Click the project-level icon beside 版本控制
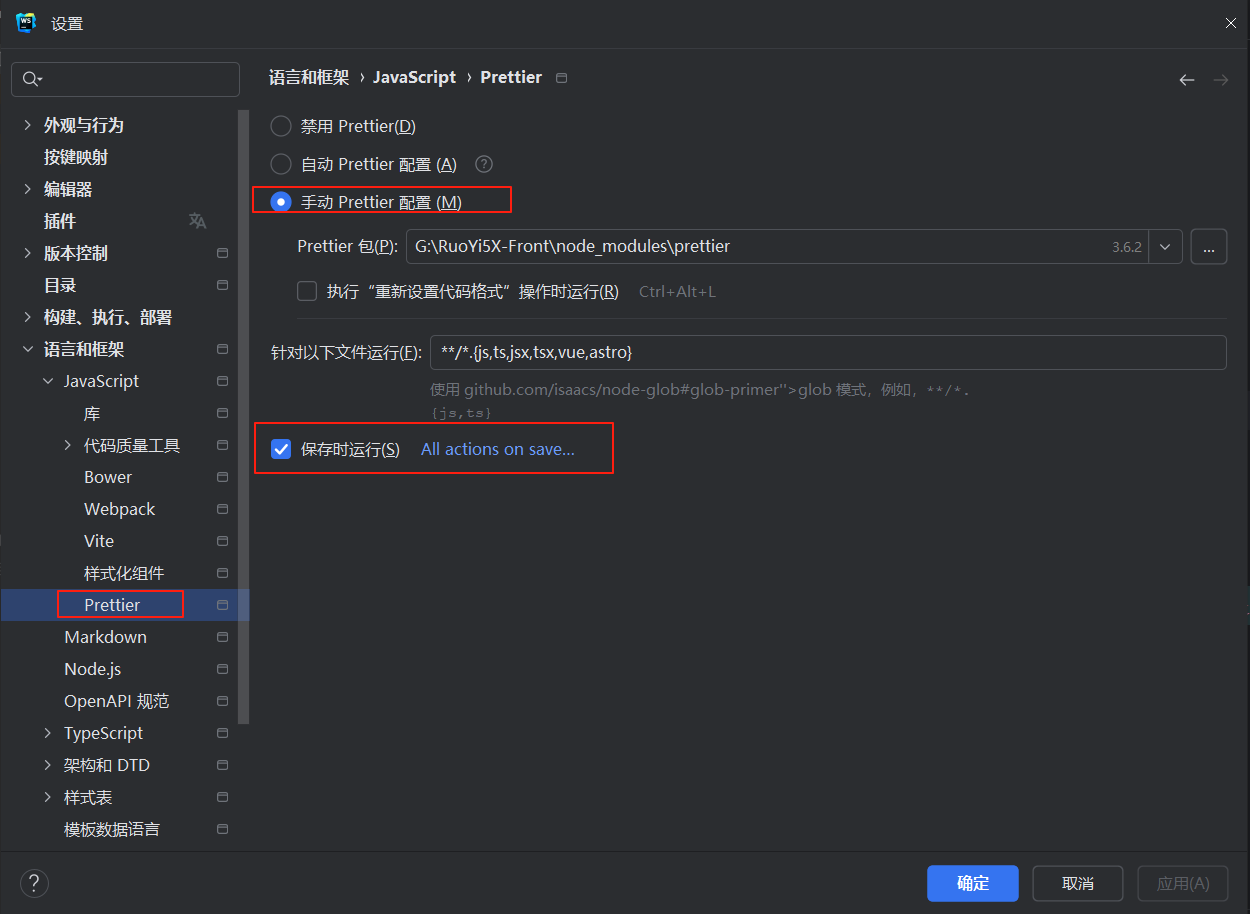The width and height of the screenshot is (1250, 914). [223, 253]
